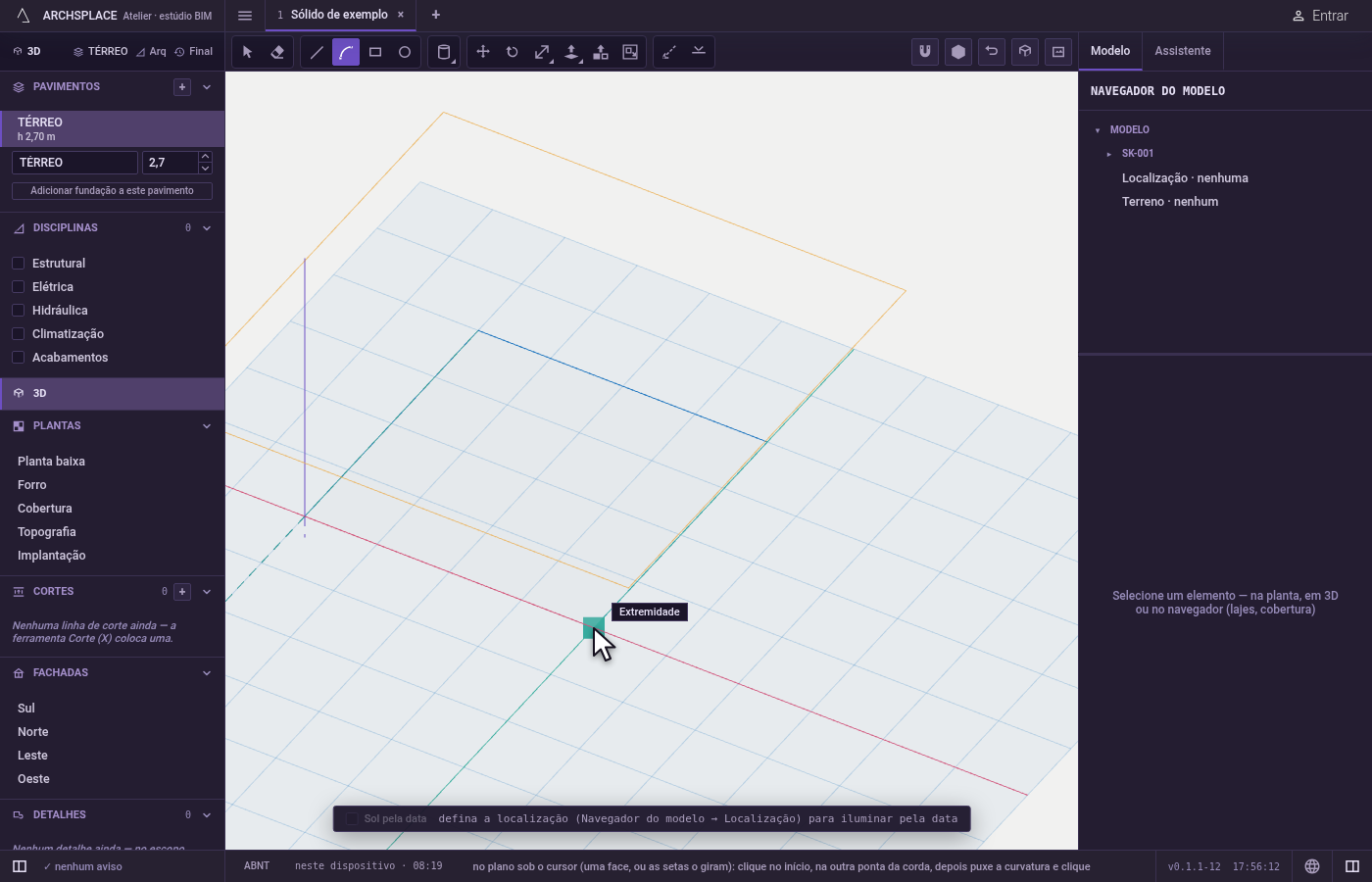Open the hamburger menu
The height and width of the screenshot is (882, 1372).
point(245,16)
